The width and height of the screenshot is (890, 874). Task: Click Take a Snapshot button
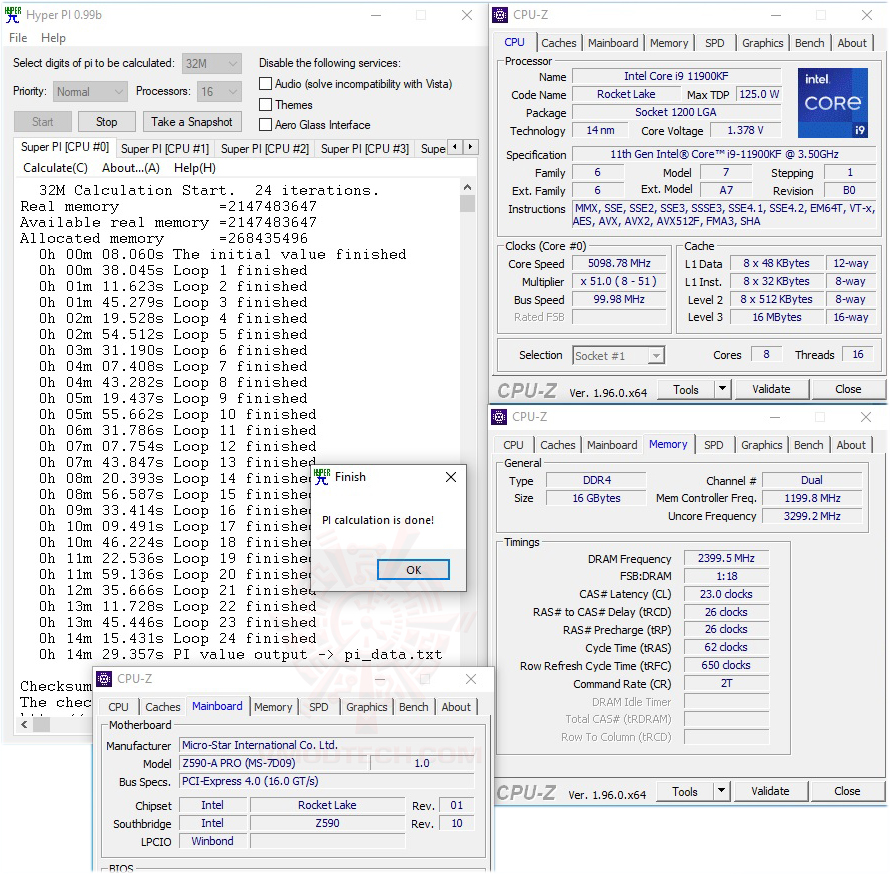pos(191,122)
